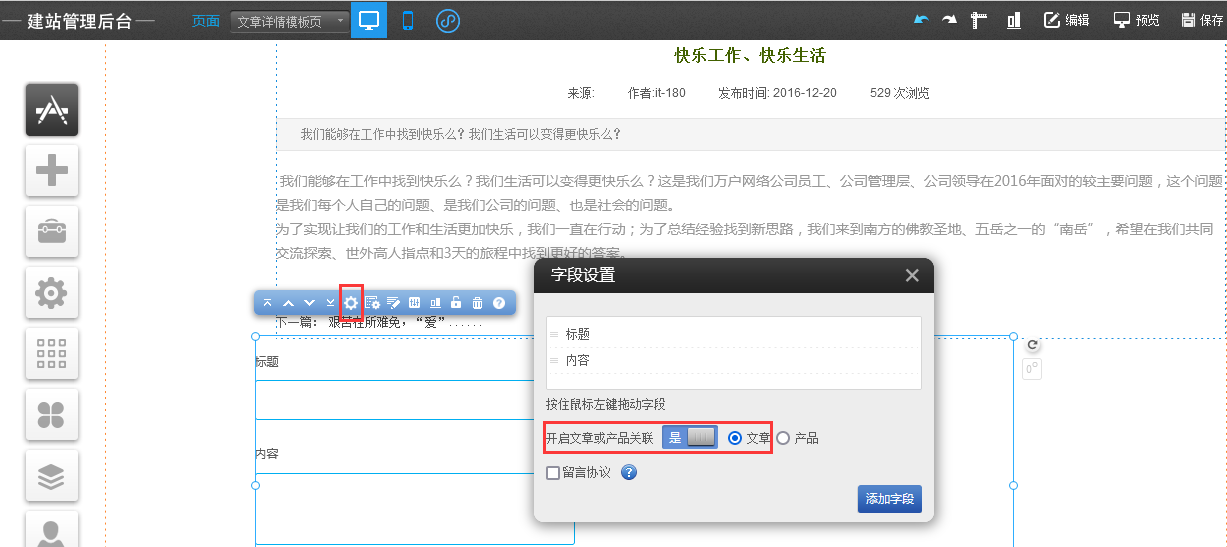This screenshot has width=1227, height=547.
Task: Click the 添加字段 button
Action: click(x=889, y=499)
